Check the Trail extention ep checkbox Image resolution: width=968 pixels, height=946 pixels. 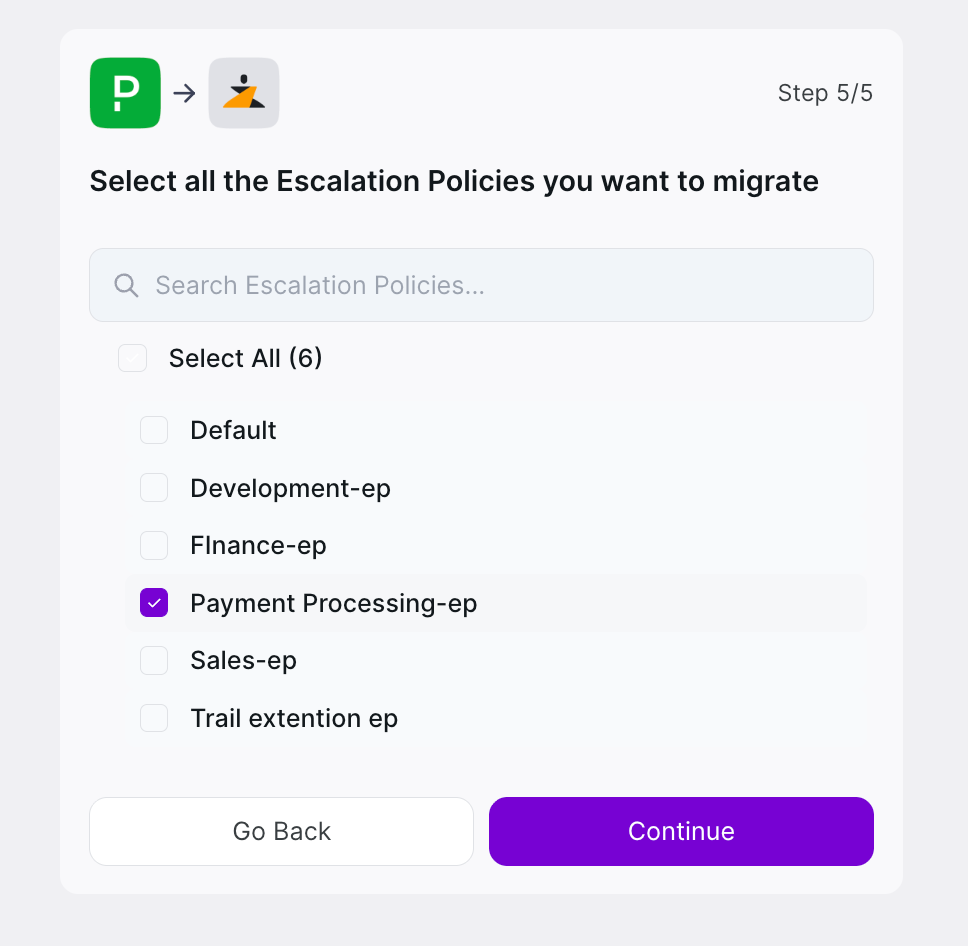(154, 718)
